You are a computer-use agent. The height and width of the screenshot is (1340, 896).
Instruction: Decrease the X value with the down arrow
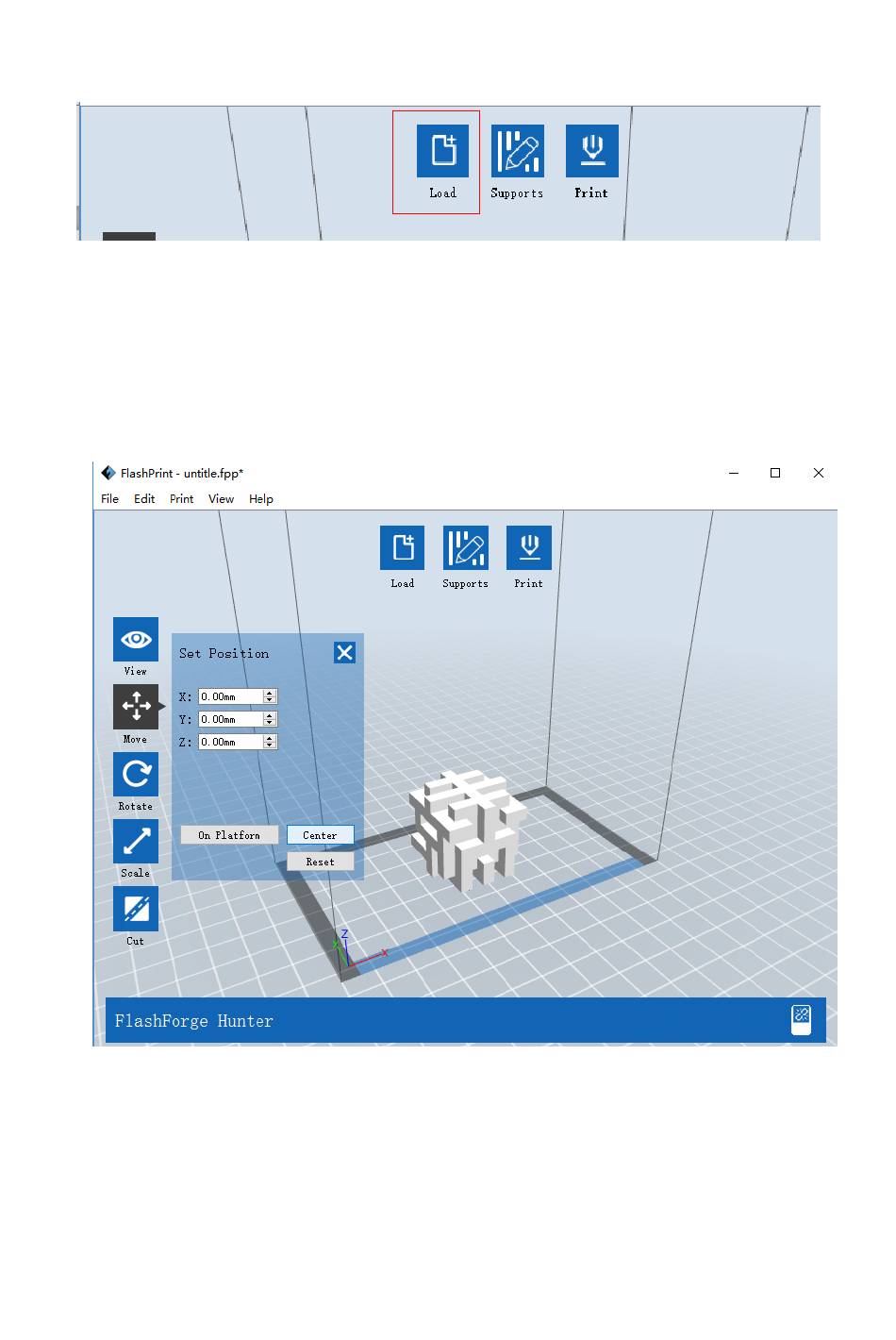270,700
